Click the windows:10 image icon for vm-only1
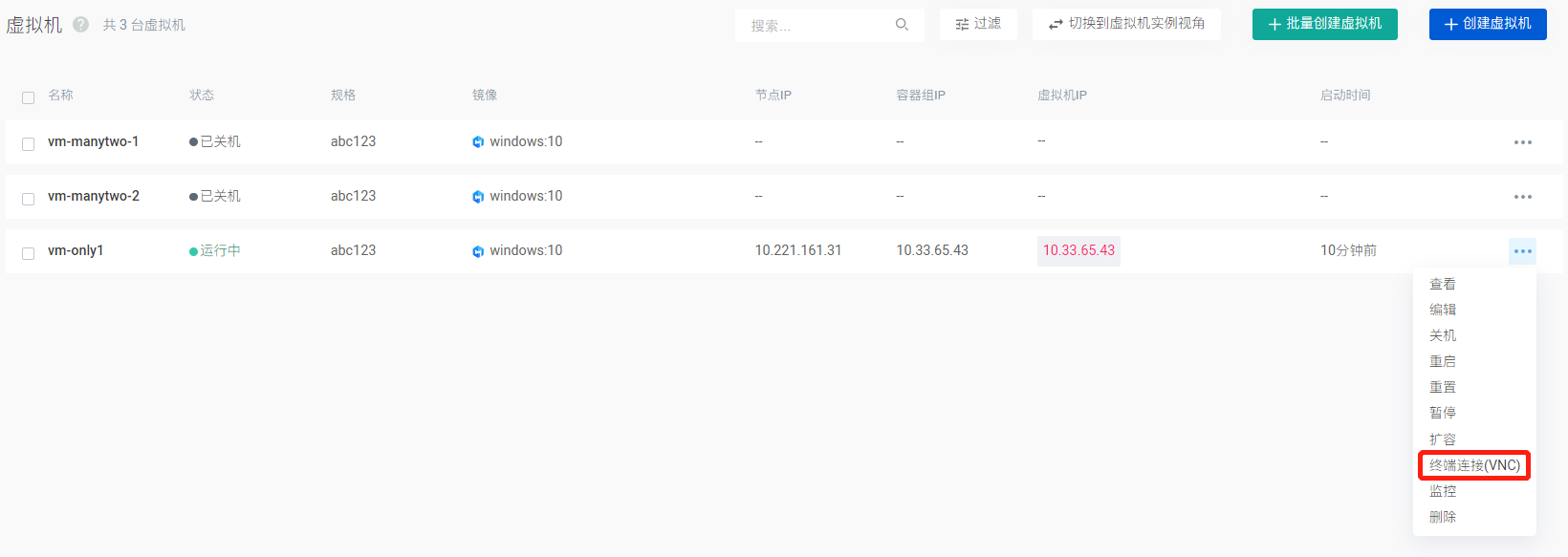 pyautogui.click(x=478, y=251)
